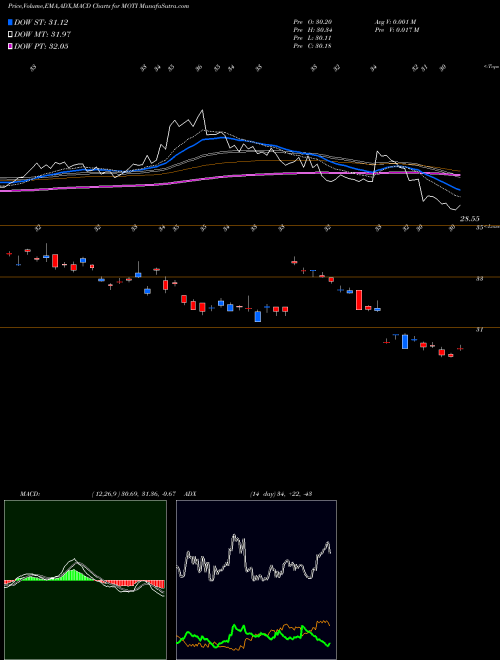
Task: Click the 'ADX' panel heading
Action: tap(190, 494)
